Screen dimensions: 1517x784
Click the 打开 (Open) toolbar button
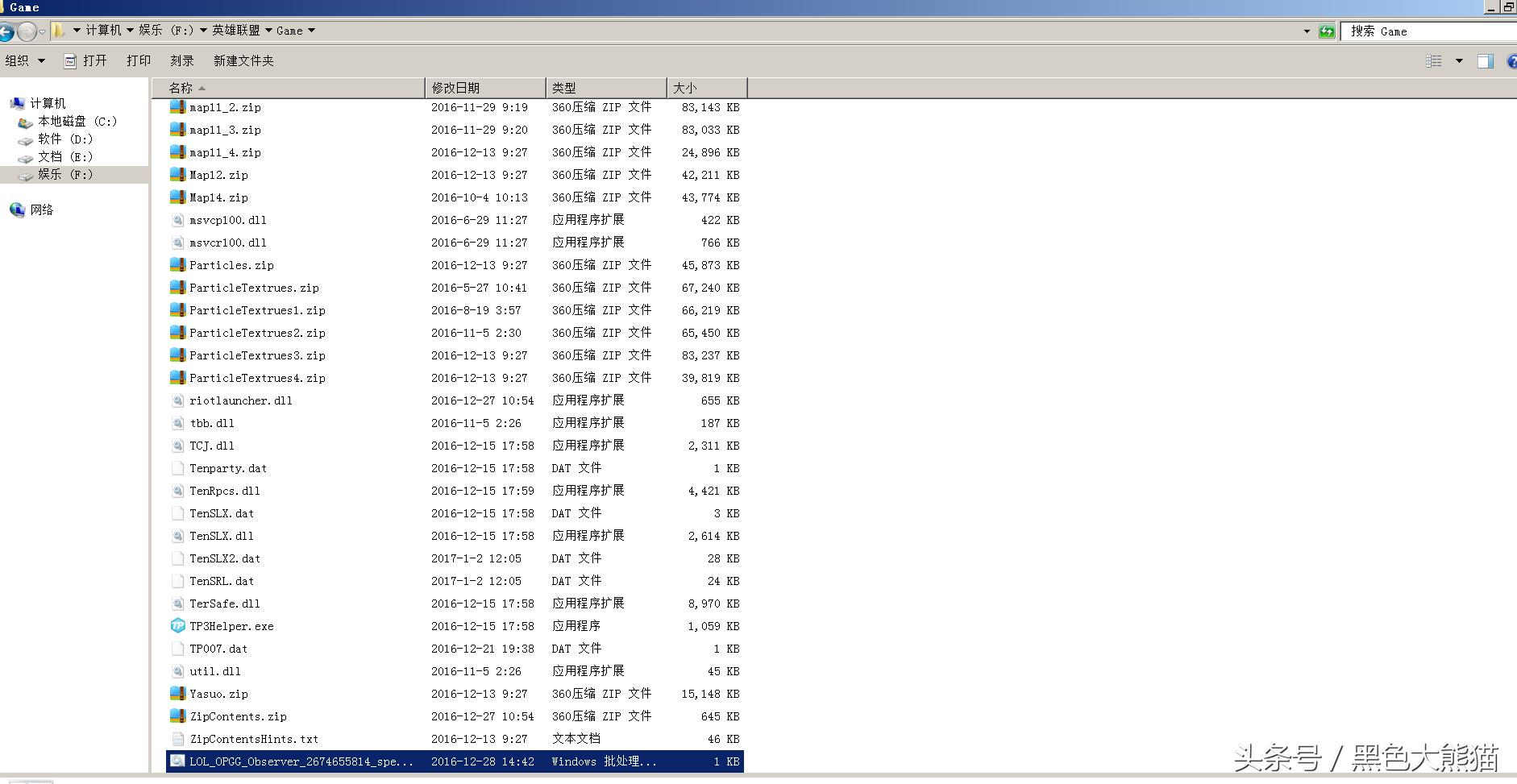tap(85, 61)
